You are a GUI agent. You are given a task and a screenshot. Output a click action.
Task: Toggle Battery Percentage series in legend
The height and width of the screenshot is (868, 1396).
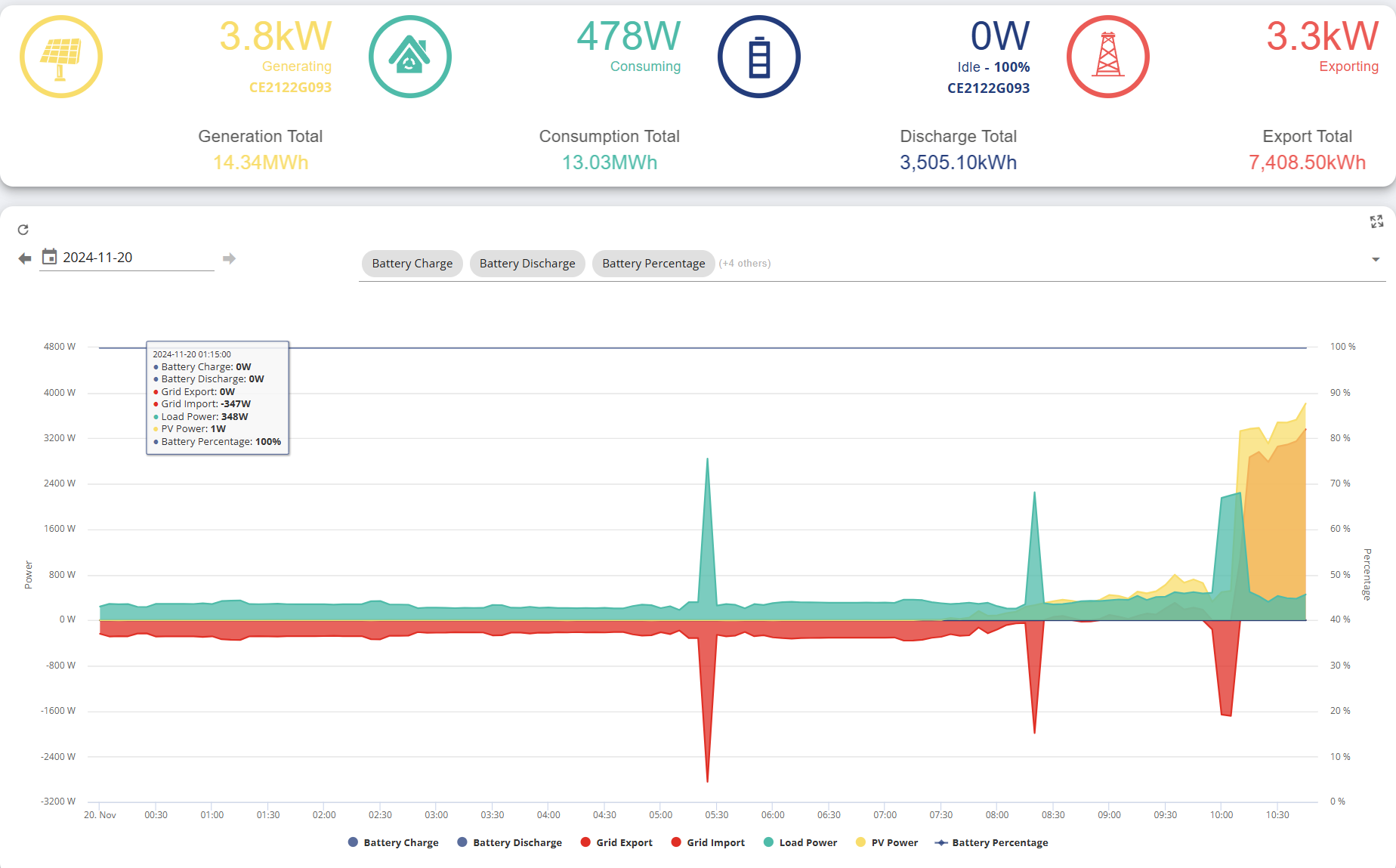pos(991,842)
